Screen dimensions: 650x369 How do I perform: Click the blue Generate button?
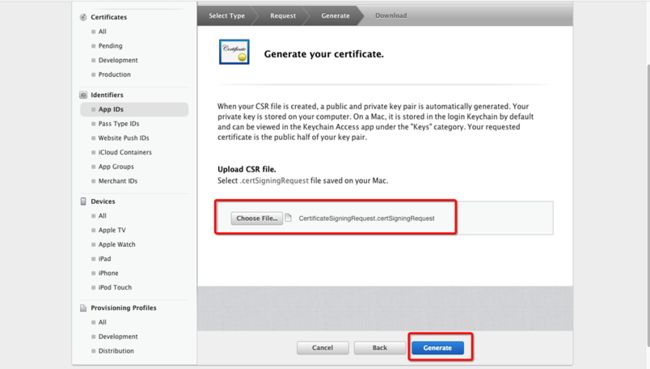pos(437,348)
